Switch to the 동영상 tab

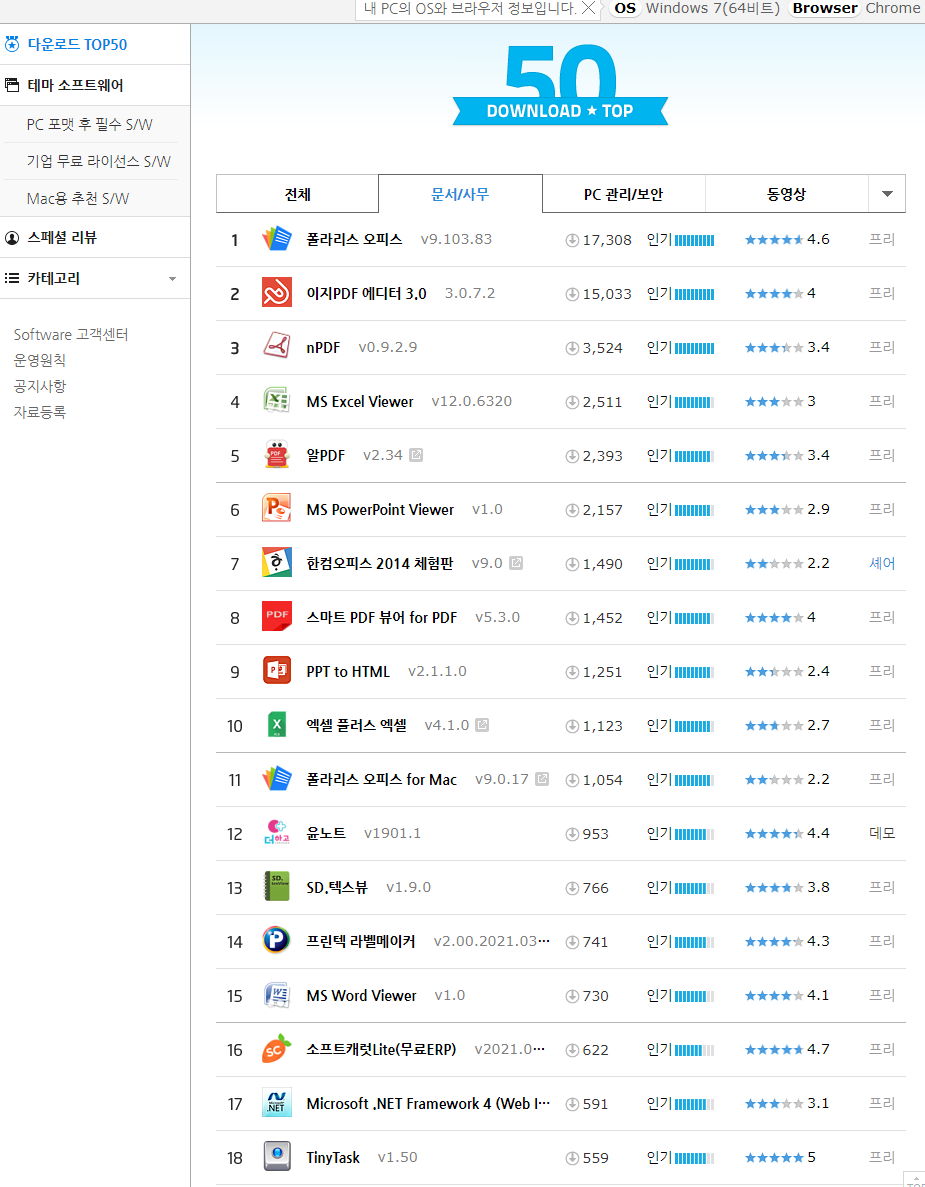tap(786, 194)
